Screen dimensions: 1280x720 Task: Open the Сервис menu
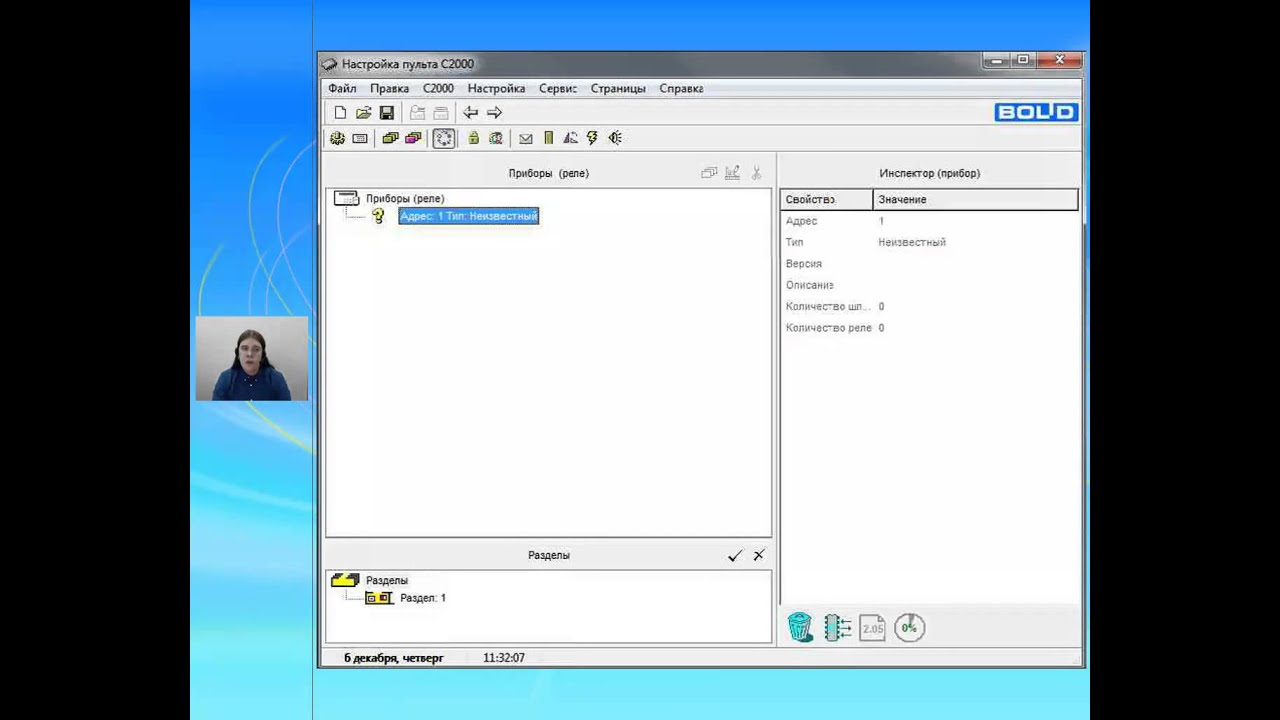pos(558,88)
